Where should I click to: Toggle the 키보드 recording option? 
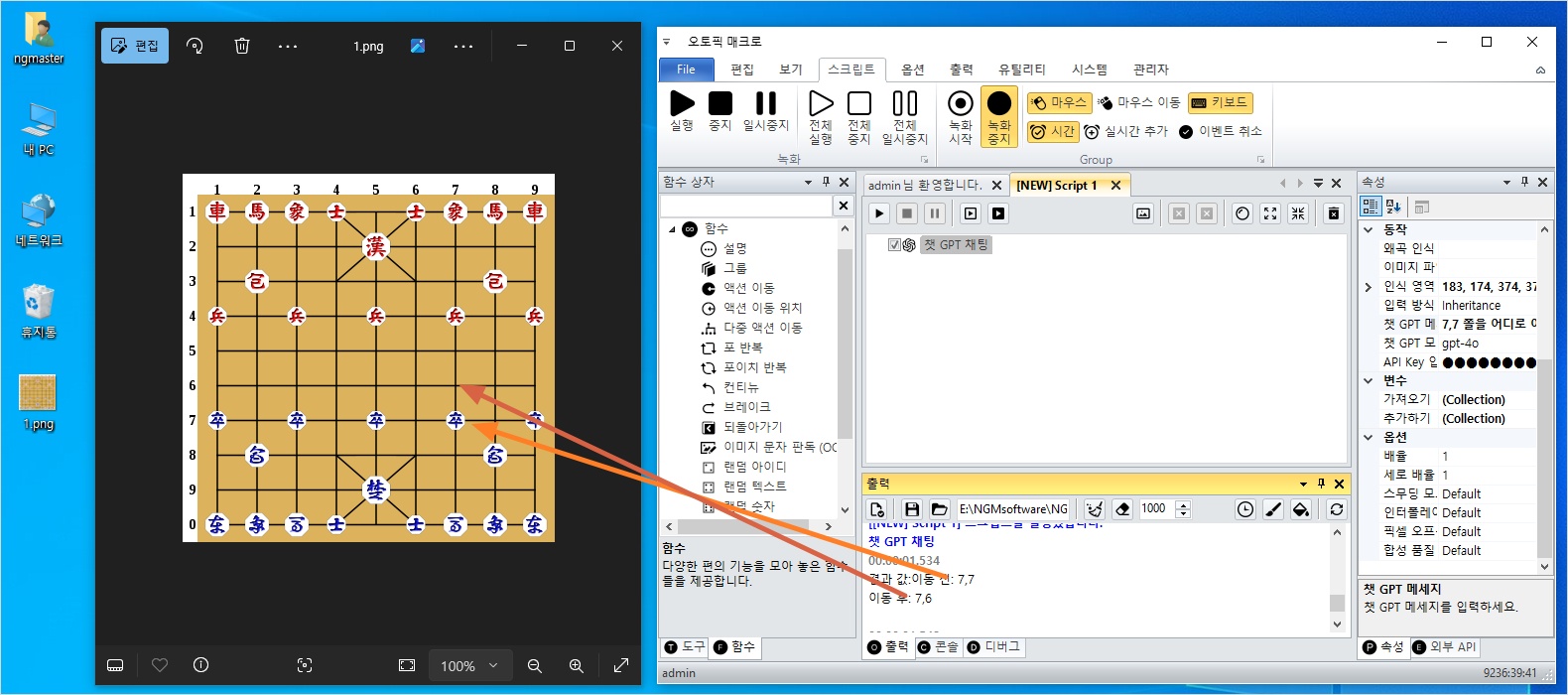[1220, 102]
